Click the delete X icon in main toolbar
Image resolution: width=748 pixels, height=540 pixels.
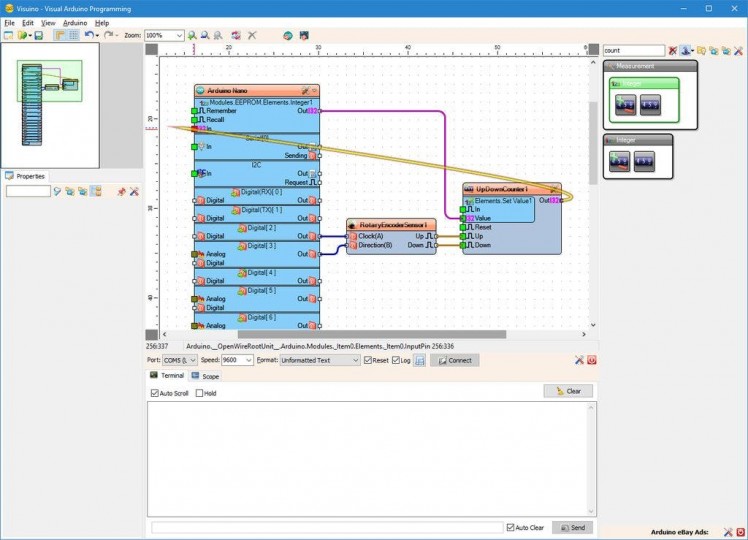point(252,35)
